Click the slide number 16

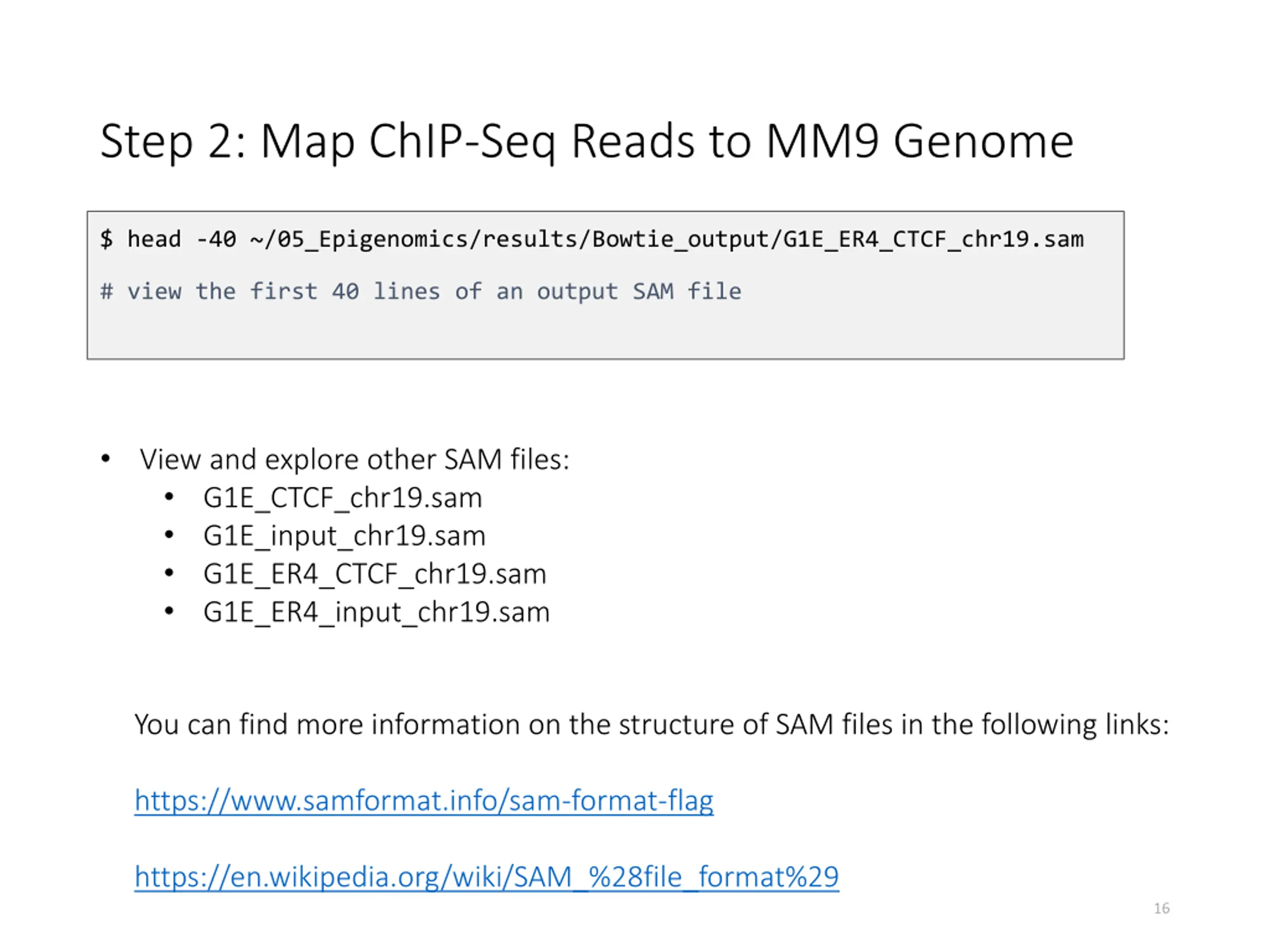1161,908
